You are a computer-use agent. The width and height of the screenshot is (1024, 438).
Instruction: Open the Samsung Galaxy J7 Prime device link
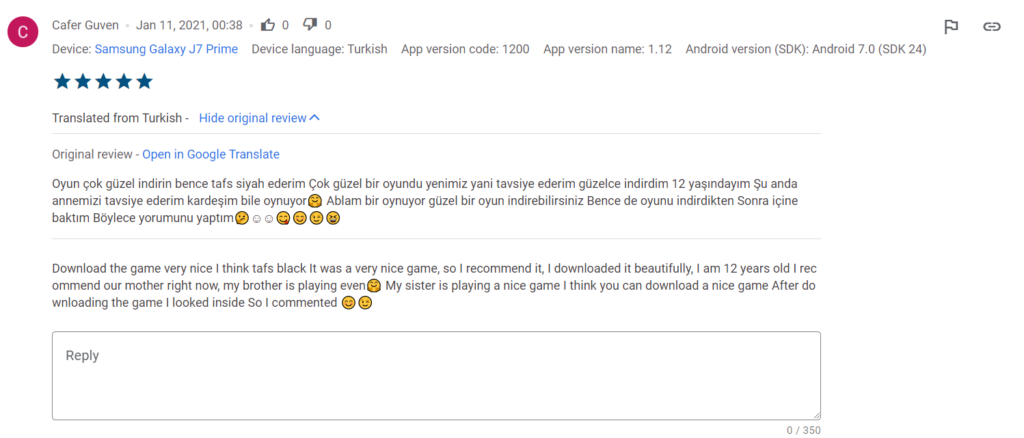166,49
